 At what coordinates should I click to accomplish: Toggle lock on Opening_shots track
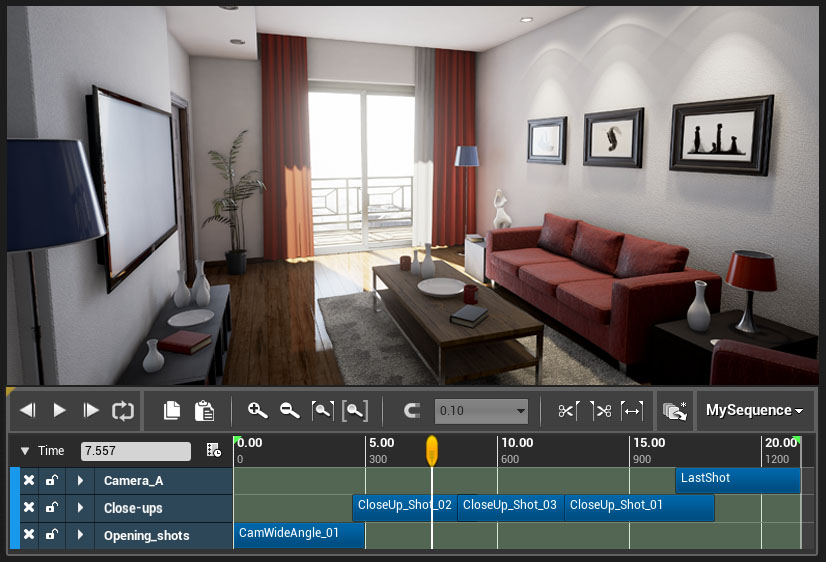click(52, 534)
